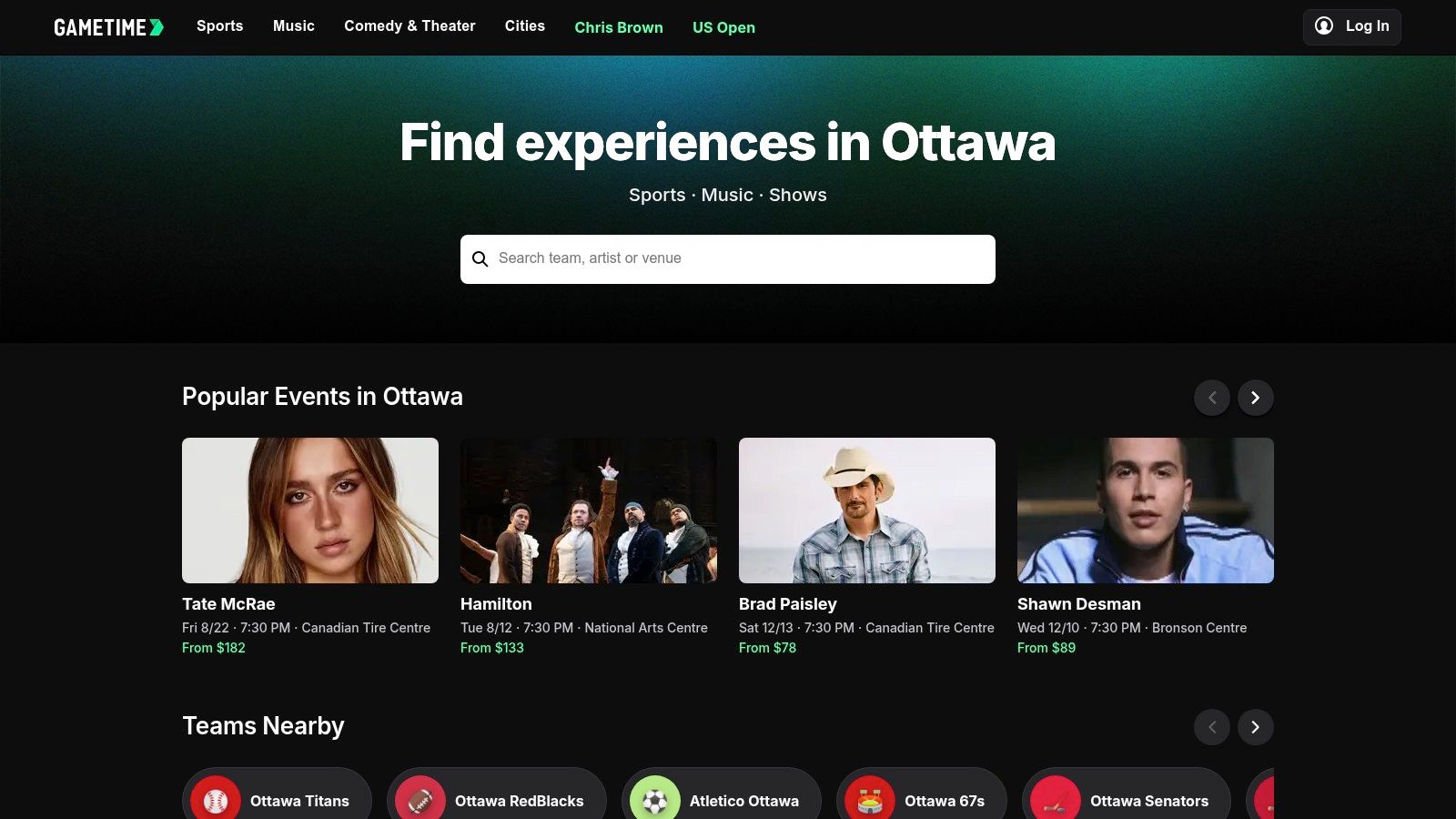Screen dimensions: 1456x819
Task: Click the Ottawa RedBlacks football icon
Action: pyautogui.click(x=420, y=800)
